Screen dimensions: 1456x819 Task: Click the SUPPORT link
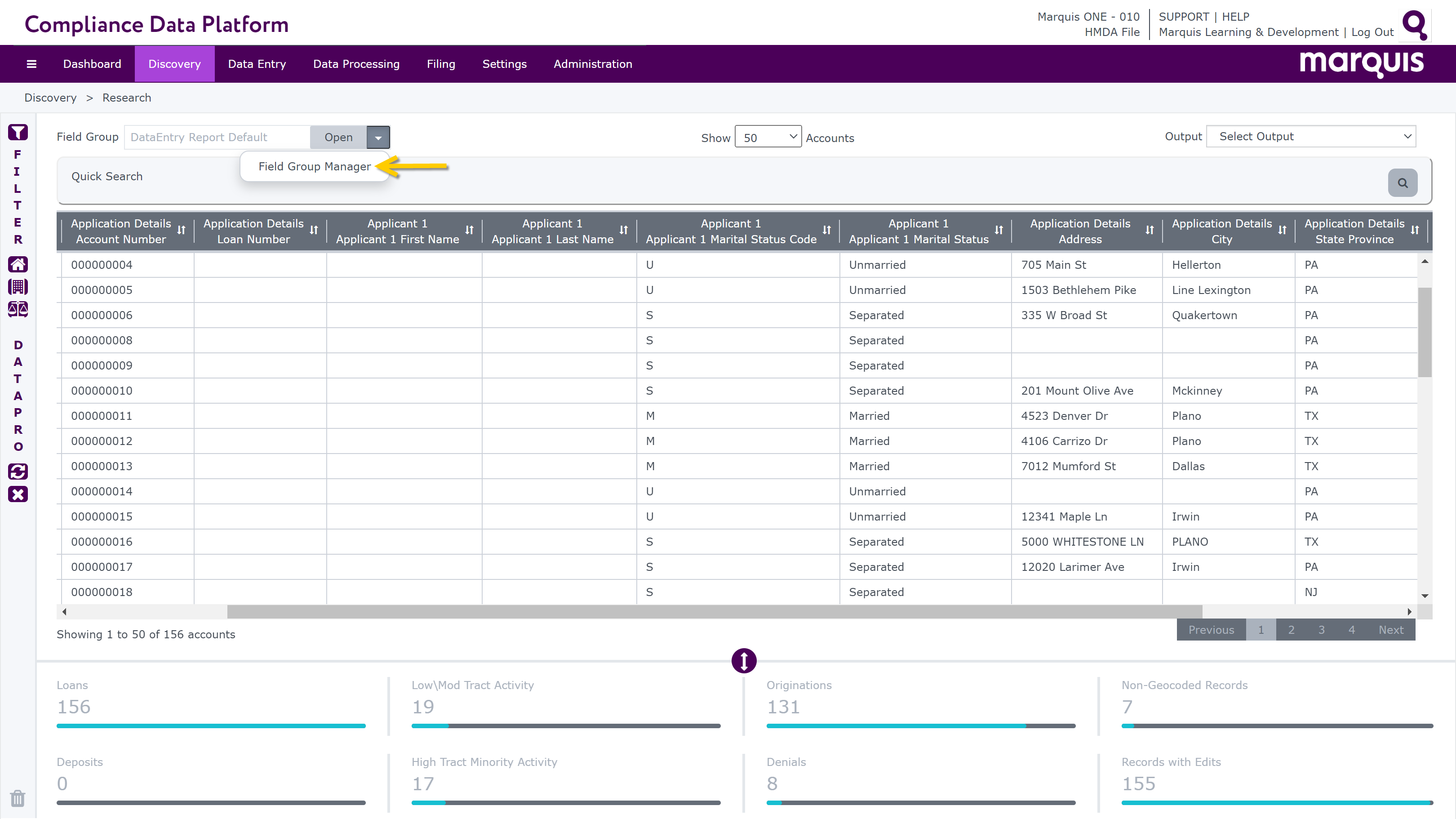click(x=1184, y=16)
